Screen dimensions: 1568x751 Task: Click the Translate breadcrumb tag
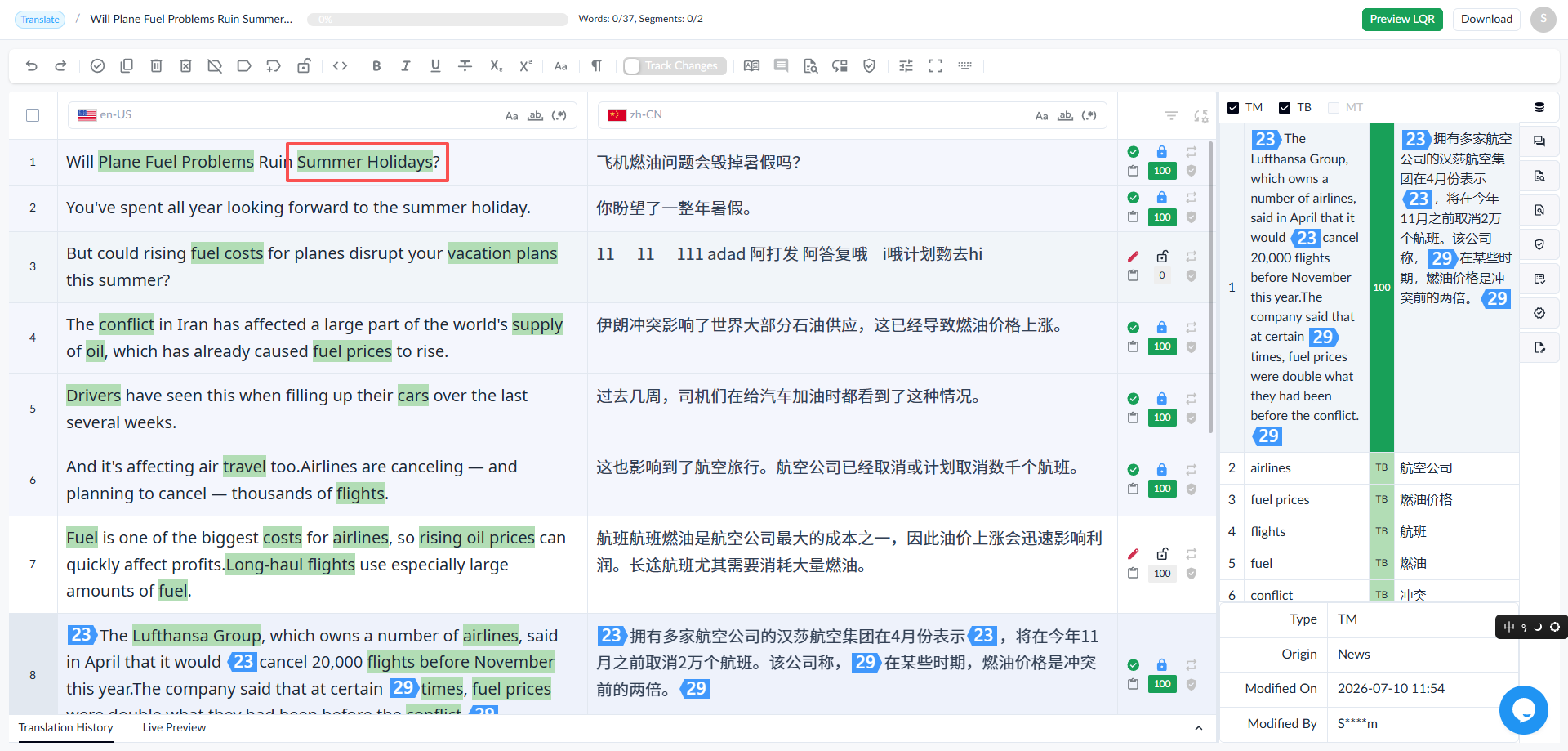click(x=40, y=20)
